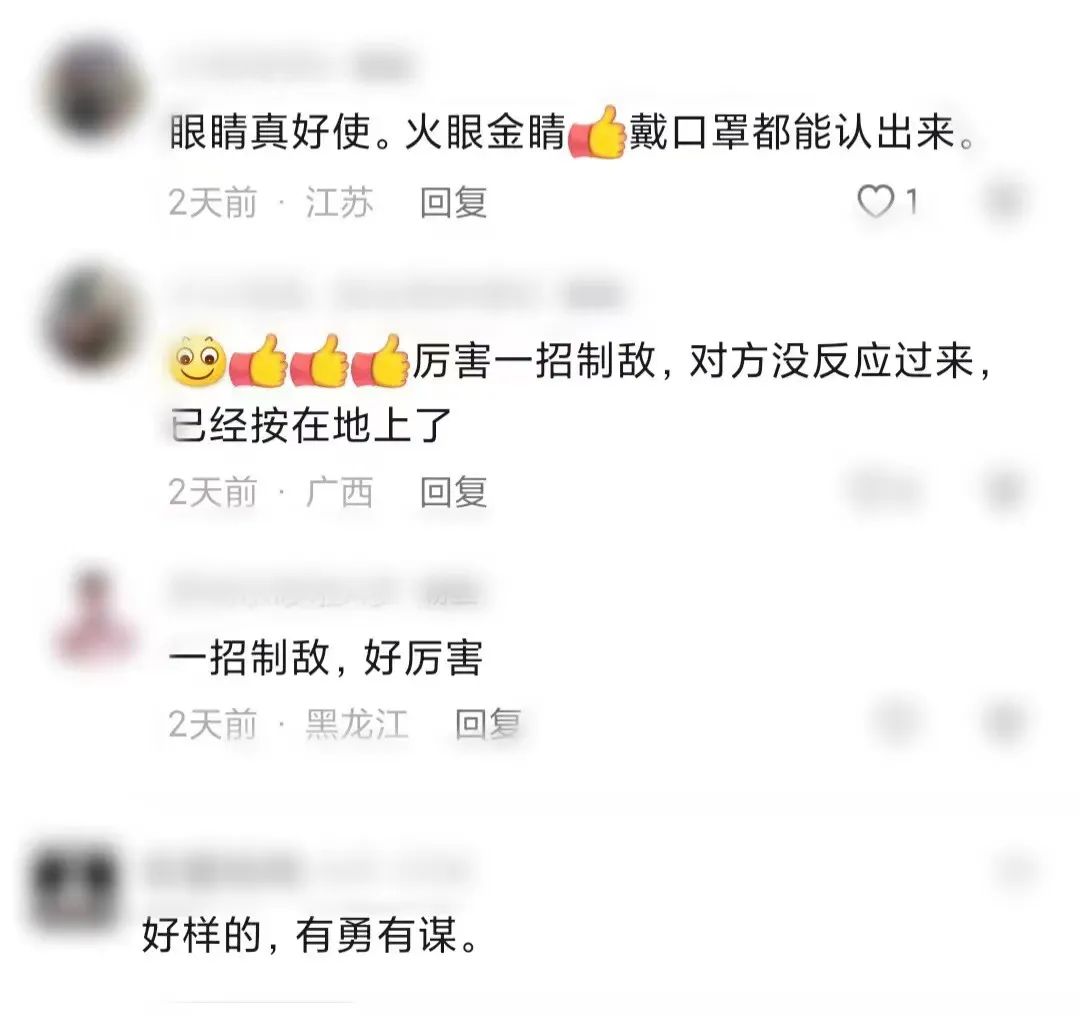Reply to the Heilongjiang comment via 回复
This screenshot has height=1016, width=1080.
click(x=488, y=724)
